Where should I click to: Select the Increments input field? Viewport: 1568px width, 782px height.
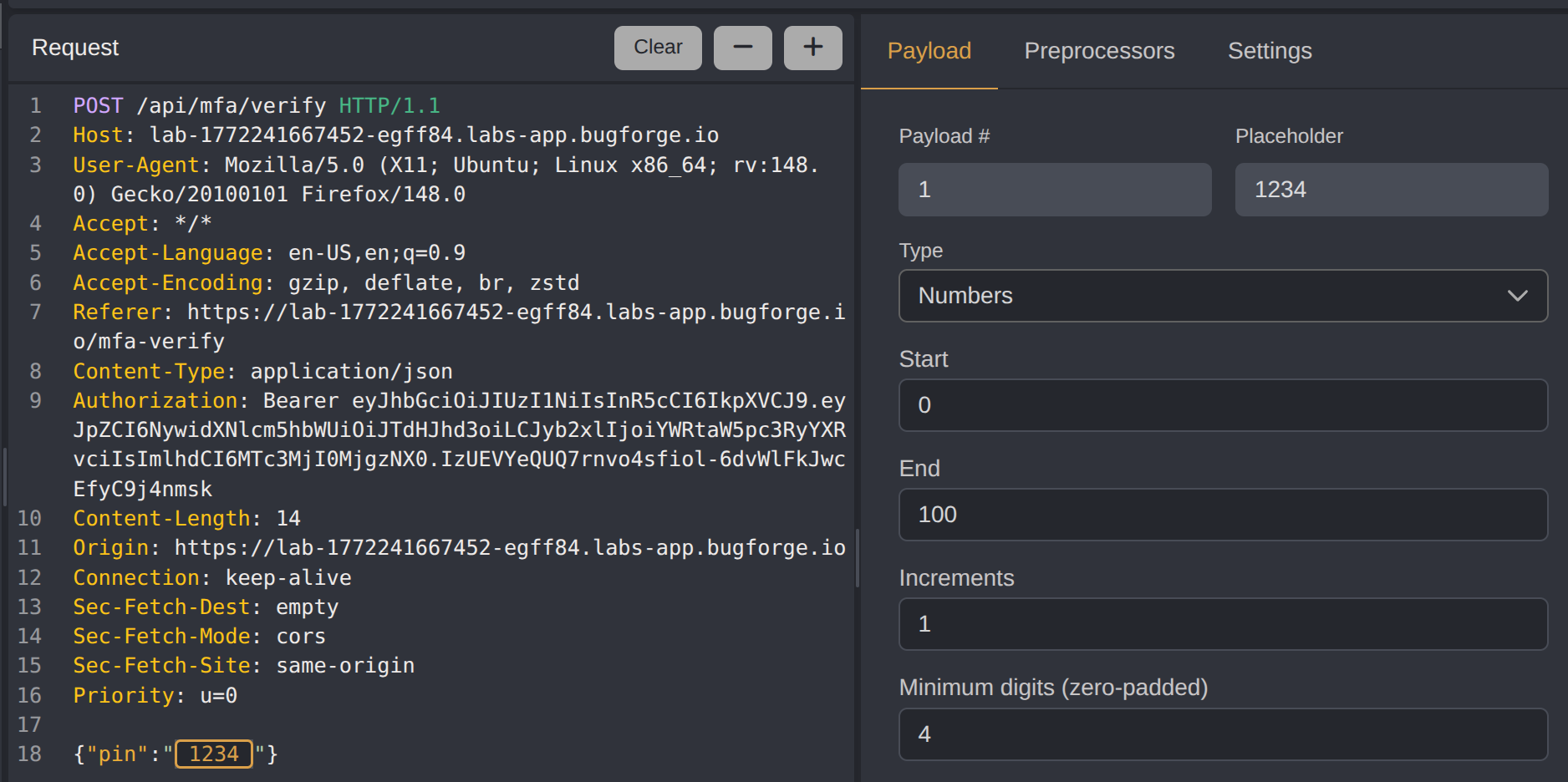click(x=1223, y=624)
